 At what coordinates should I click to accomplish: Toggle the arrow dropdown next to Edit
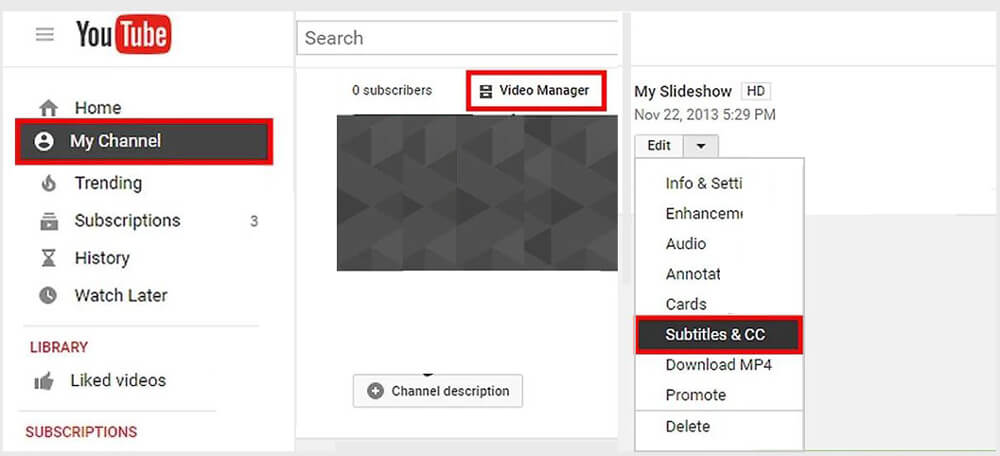click(701, 146)
